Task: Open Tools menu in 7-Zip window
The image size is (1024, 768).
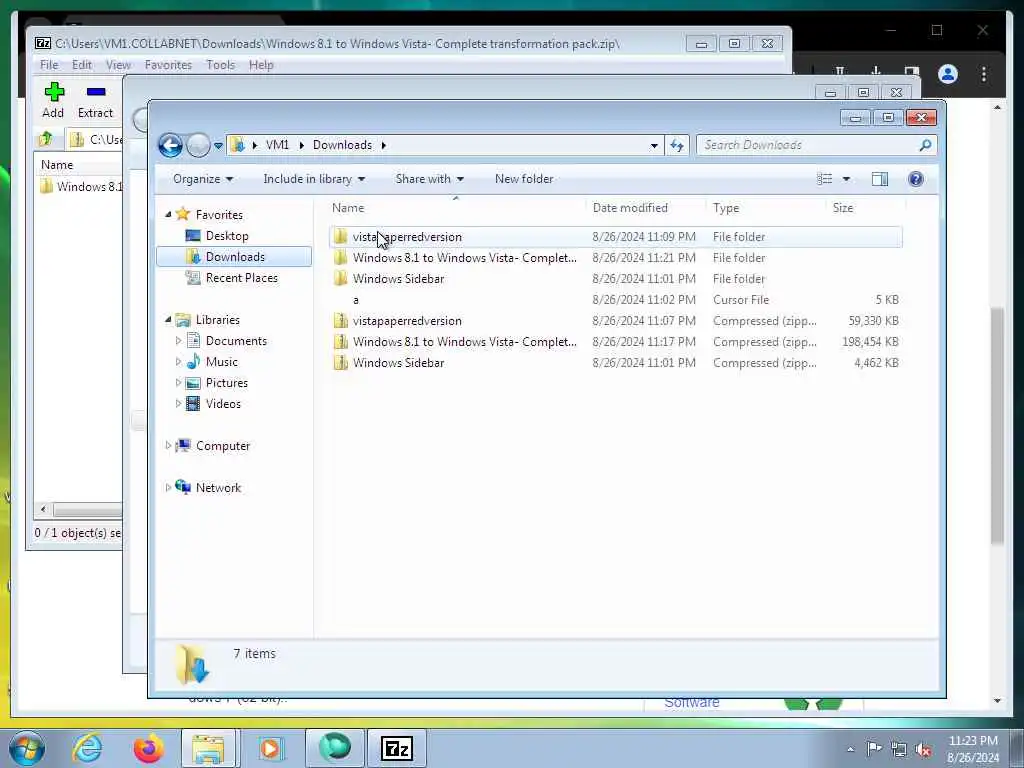Action: pos(220,65)
